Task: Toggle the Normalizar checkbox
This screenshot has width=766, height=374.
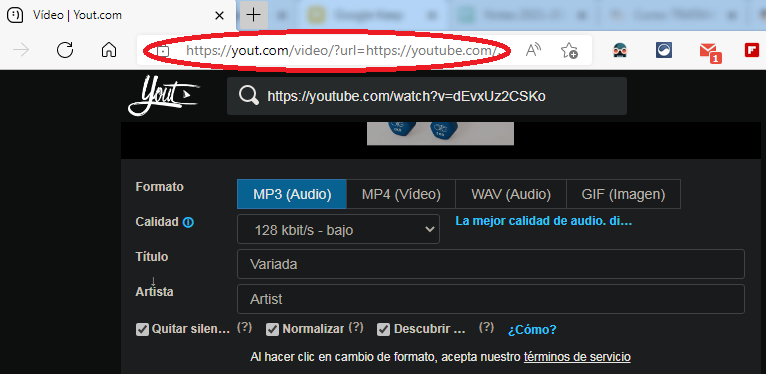Action: (x=272, y=330)
